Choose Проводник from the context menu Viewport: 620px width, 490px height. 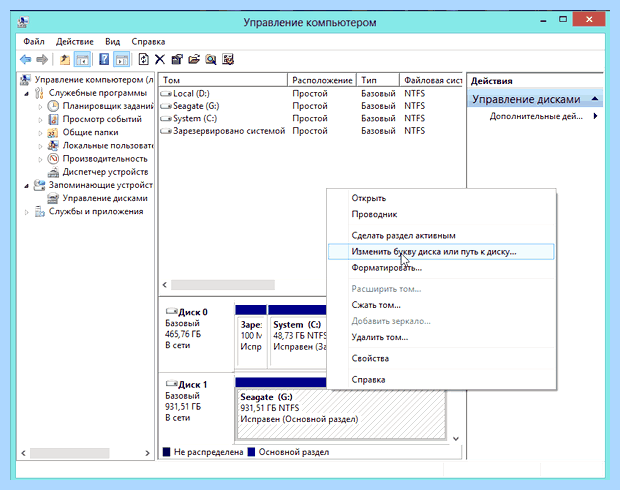click(x=441, y=214)
